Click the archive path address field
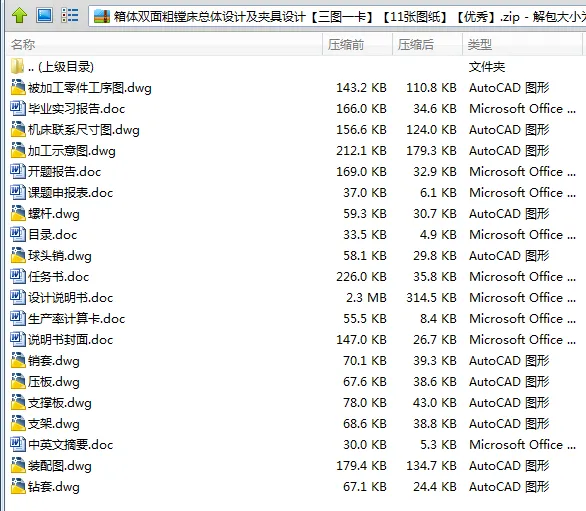 click(337, 16)
